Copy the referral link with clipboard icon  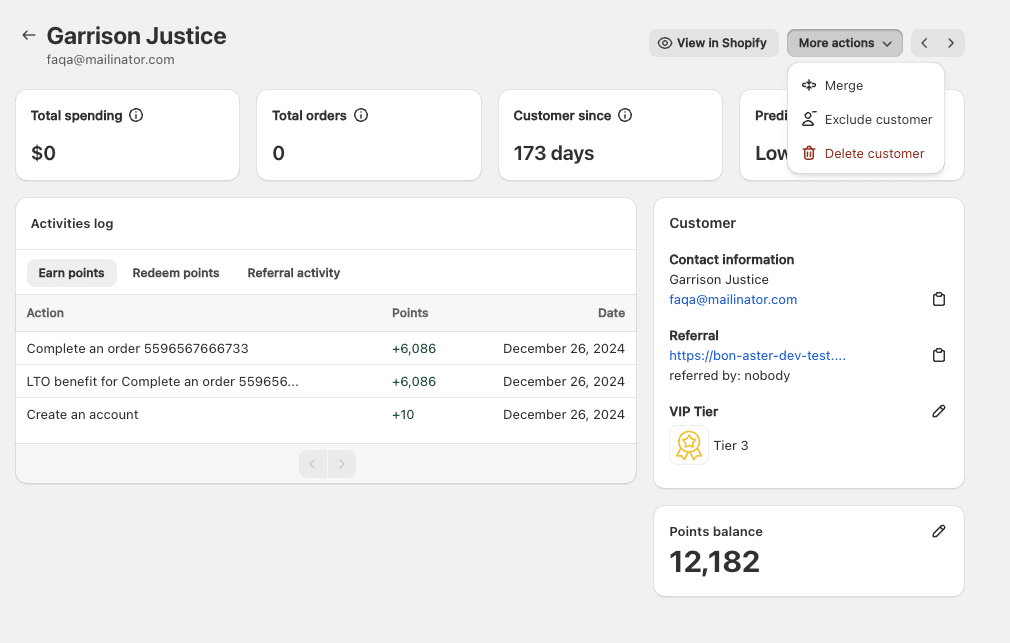tap(938, 355)
